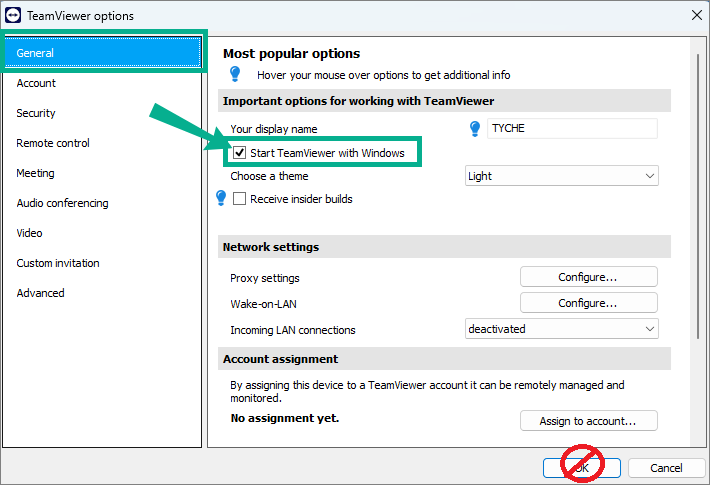The image size is (710, 485).
Task: Uncheck Start TeamViewer with Windows
Action: 240,153
